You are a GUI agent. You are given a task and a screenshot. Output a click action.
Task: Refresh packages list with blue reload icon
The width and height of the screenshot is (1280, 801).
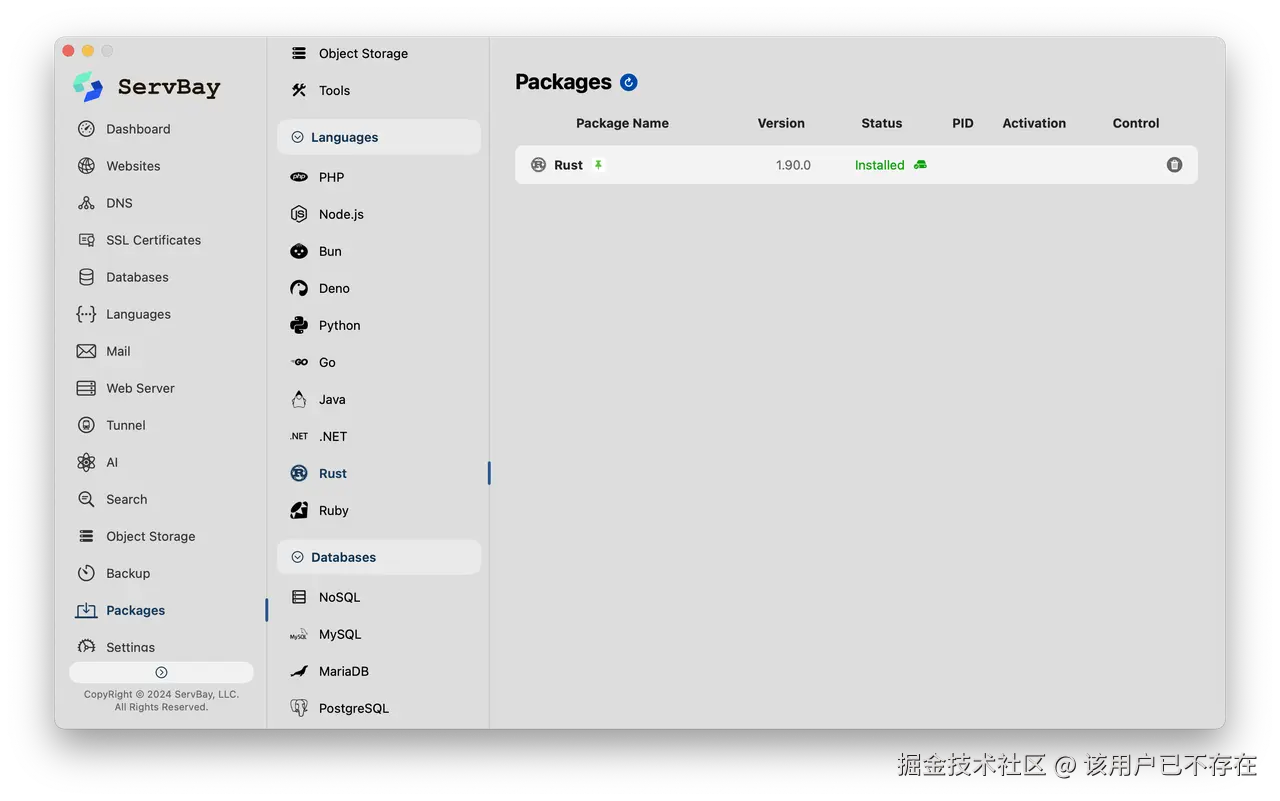(x=629, y=82)
